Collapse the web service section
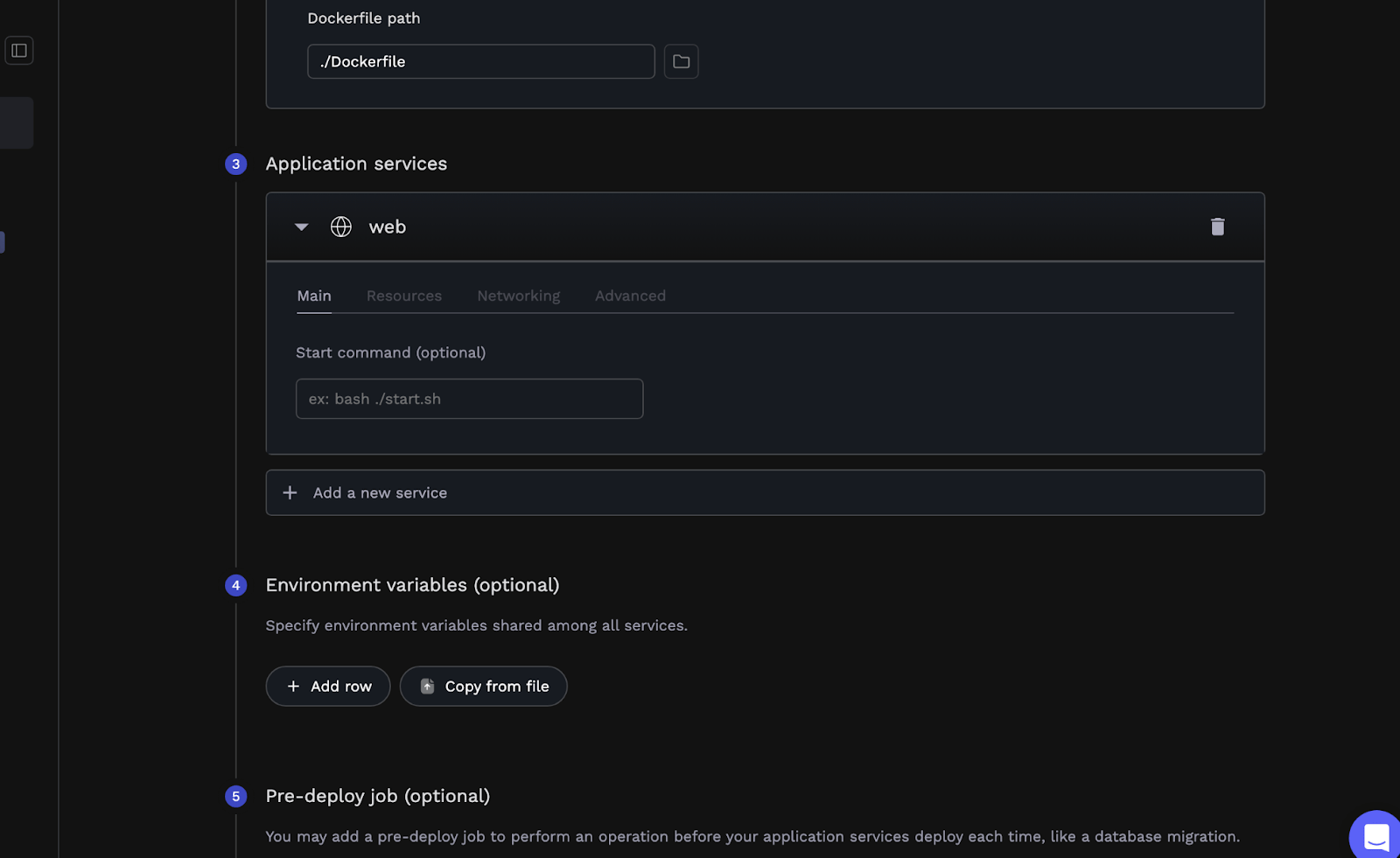The image size is (1400, 858). pyautogui.click(x=301, y=227)
